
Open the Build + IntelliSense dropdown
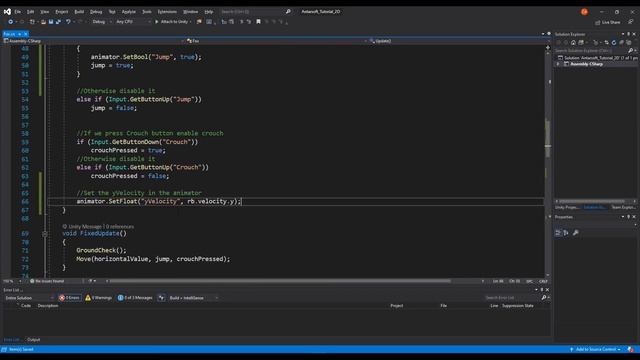[193, 298]
